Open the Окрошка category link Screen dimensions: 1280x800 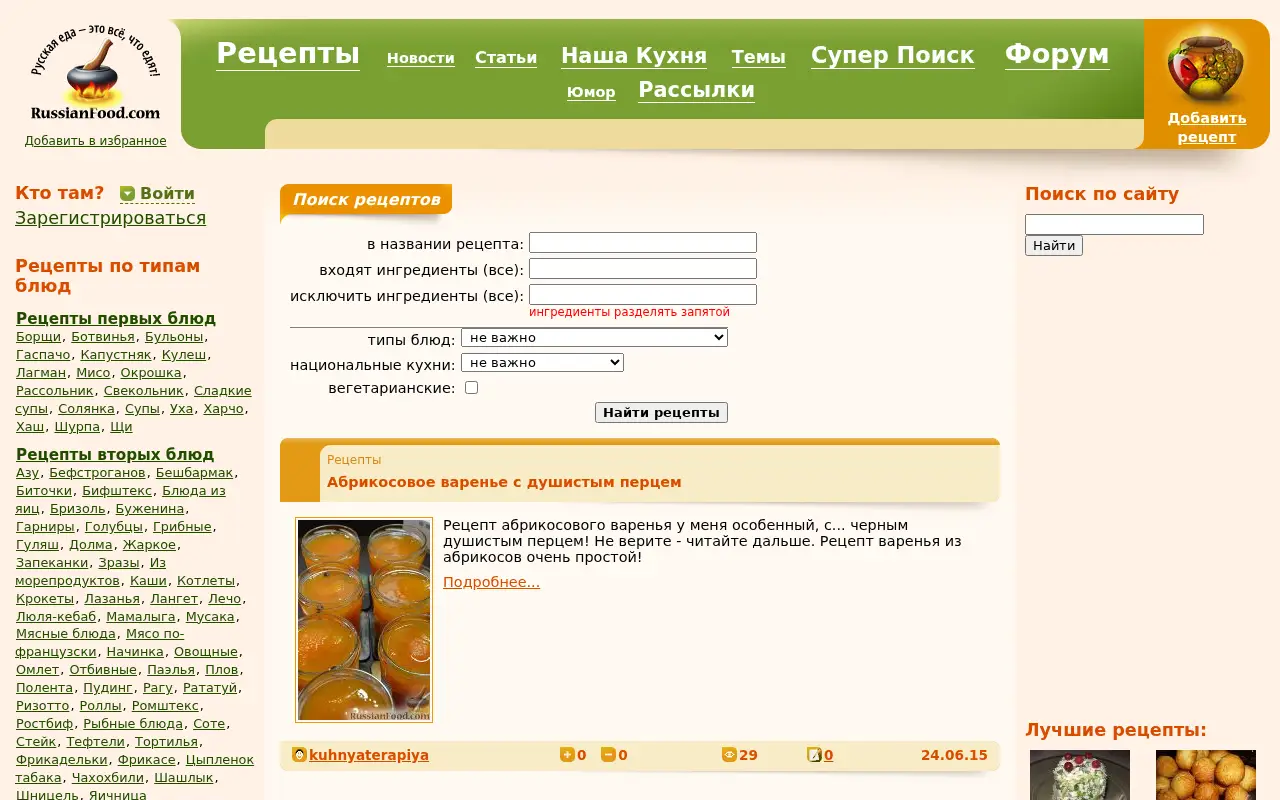click(151, 373)
